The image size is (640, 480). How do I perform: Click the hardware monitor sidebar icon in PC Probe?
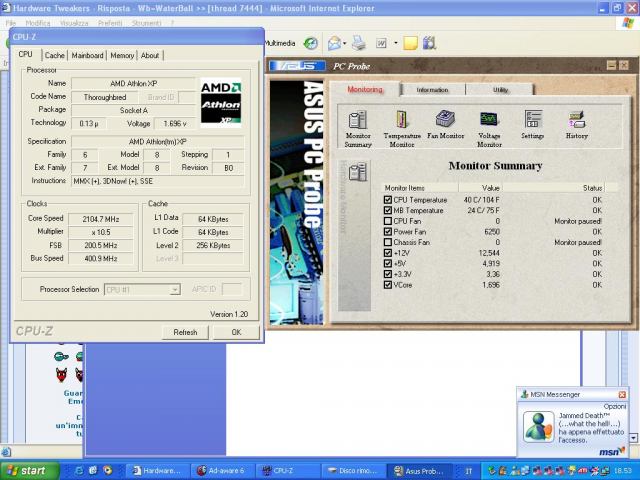(358, 171)
